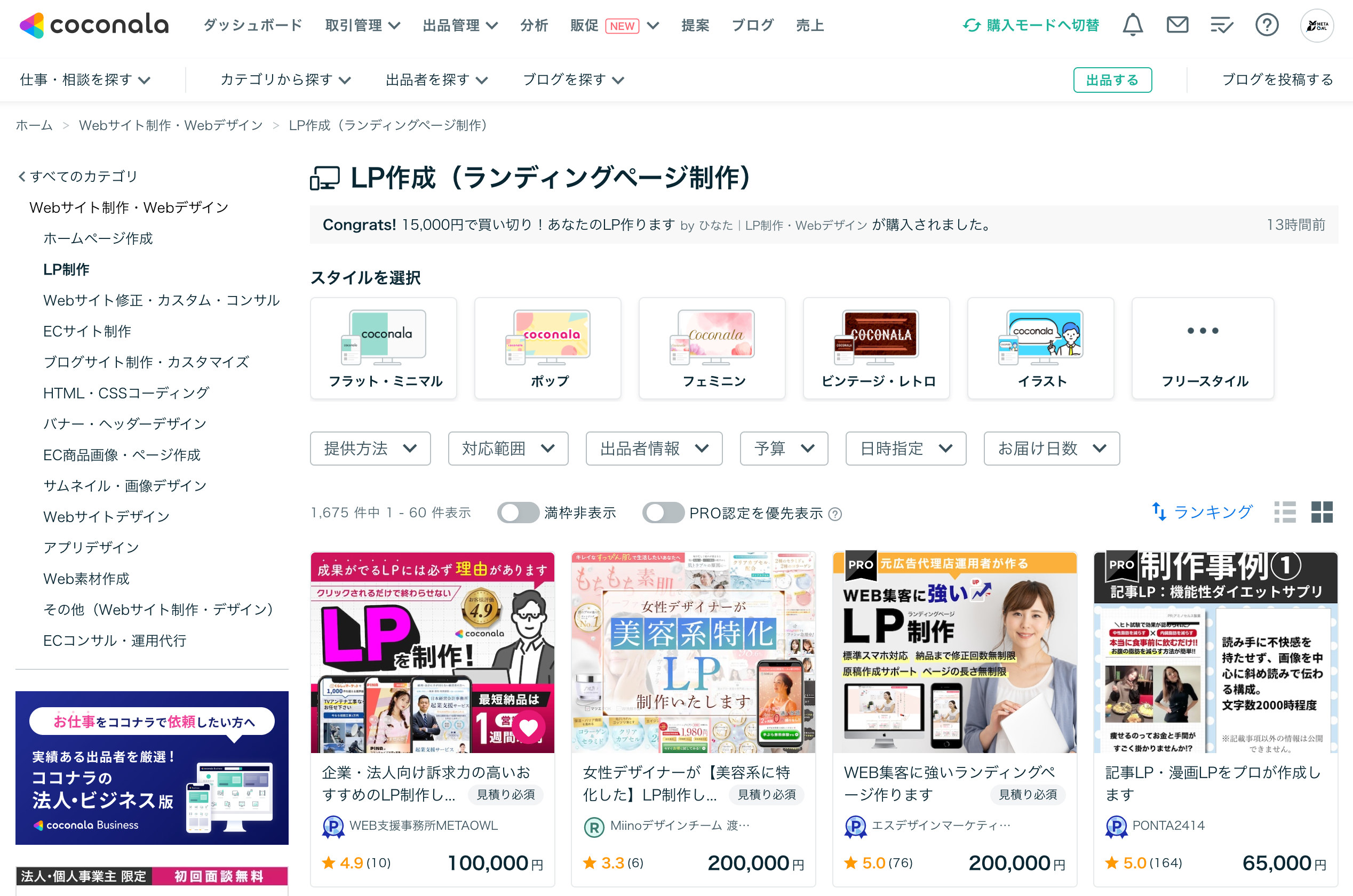Favorite the 企業・法人向け LP service heart
This screenshot has width=1353, height=896.
coord(528,727)
